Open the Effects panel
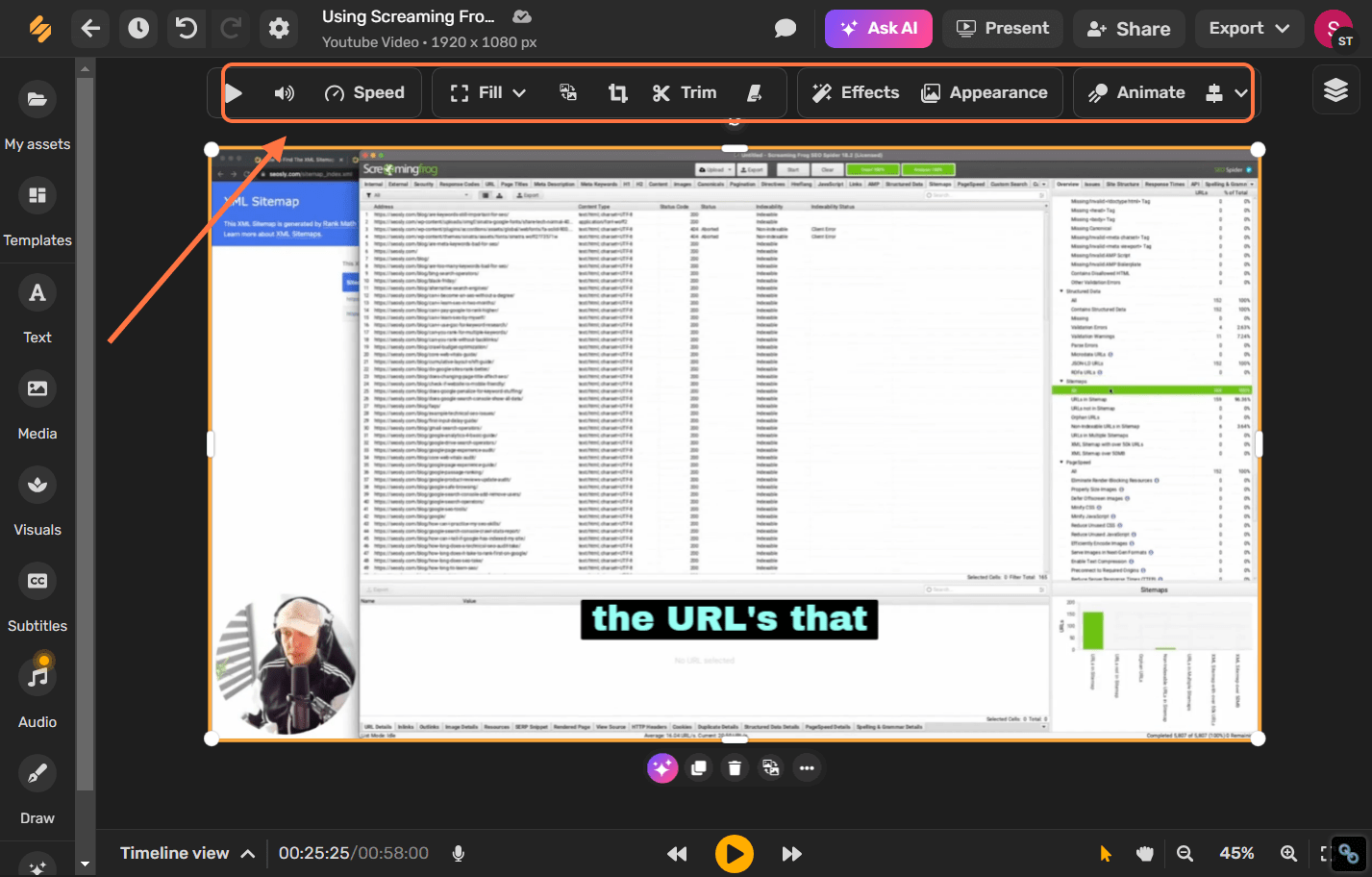The width and height of the screenshot is (1372, 877). [x=856, y=93]
